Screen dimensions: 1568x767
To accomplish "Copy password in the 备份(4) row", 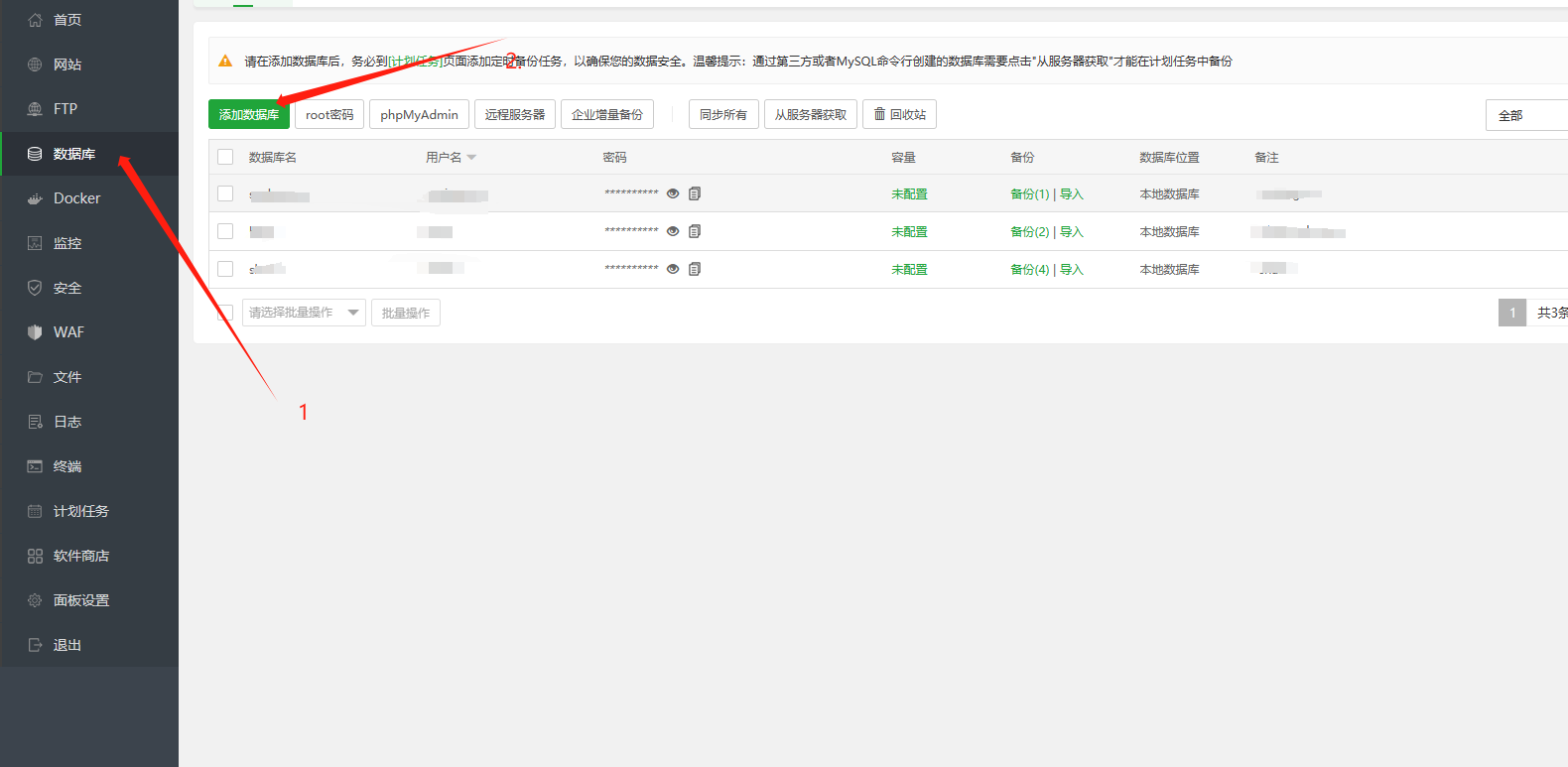I will click(x=695, y=269).
